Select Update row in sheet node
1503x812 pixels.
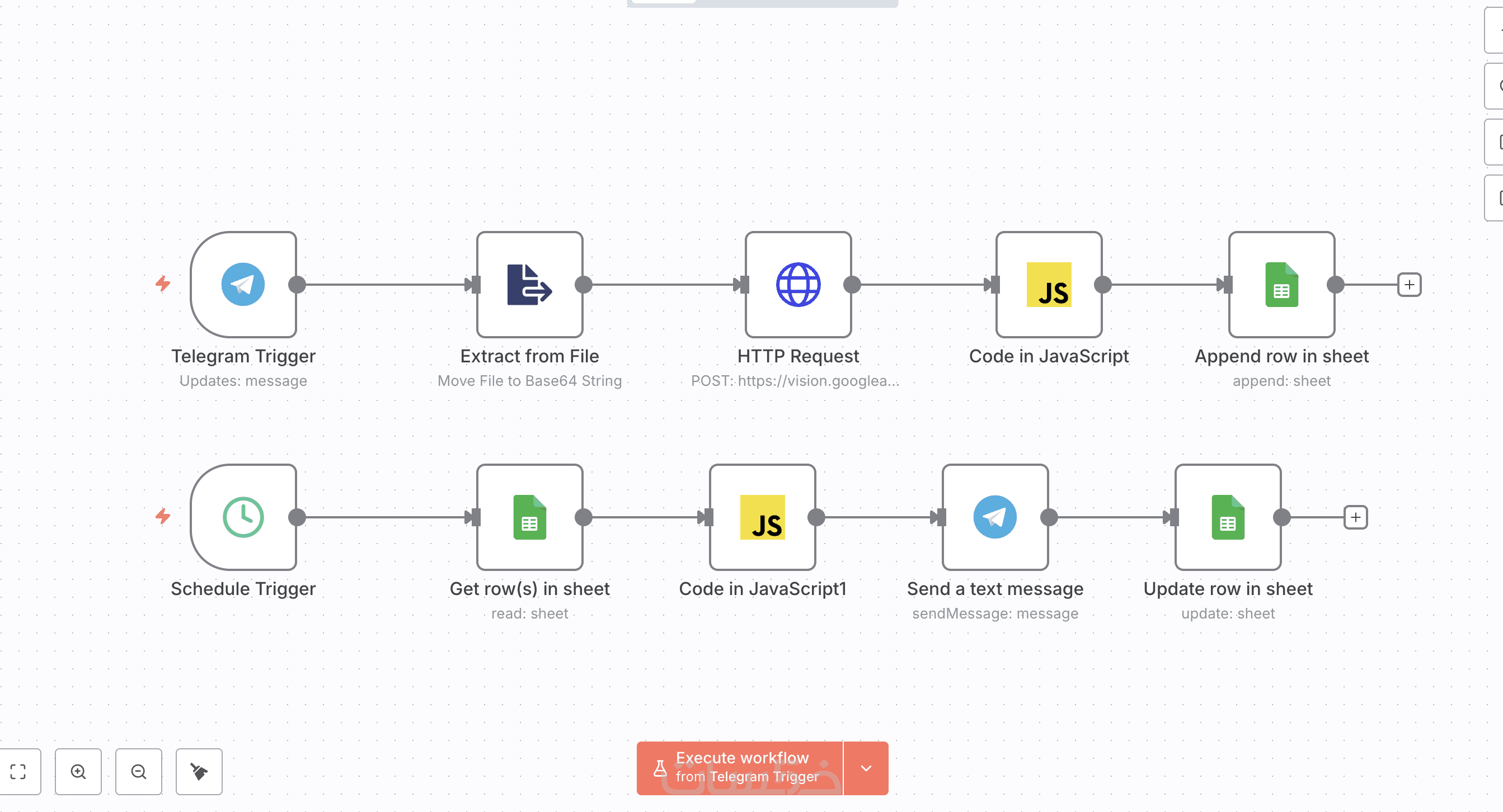pyautogui.click(x=1228, y=517)
